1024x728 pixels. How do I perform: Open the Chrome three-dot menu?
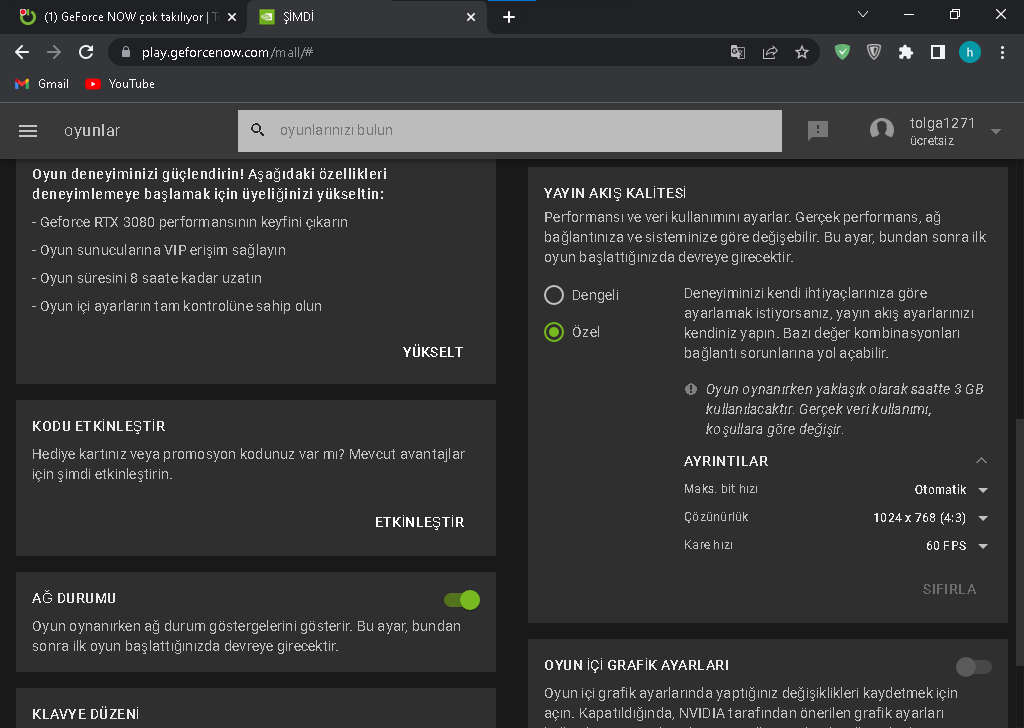(1002, 52)
